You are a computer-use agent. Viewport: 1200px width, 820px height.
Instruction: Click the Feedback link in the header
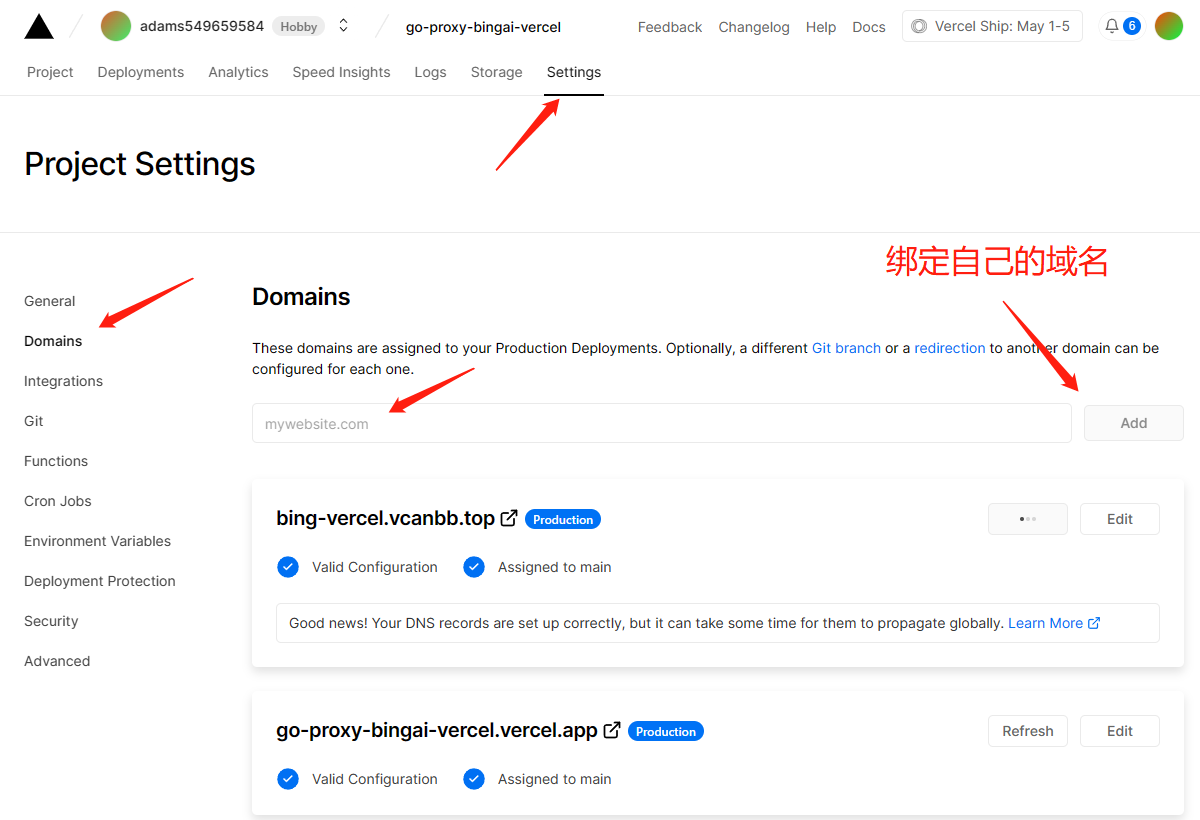click(x=670, y=27)
